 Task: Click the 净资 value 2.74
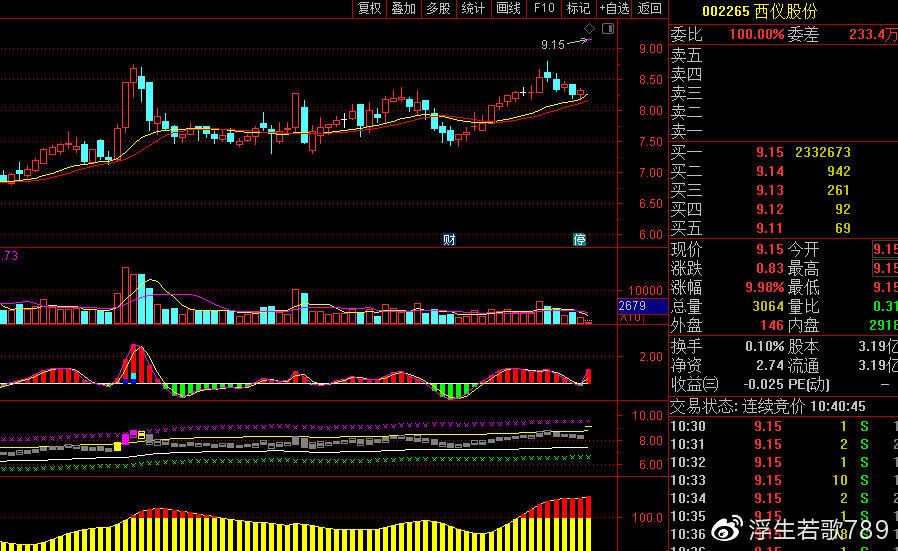770,365
